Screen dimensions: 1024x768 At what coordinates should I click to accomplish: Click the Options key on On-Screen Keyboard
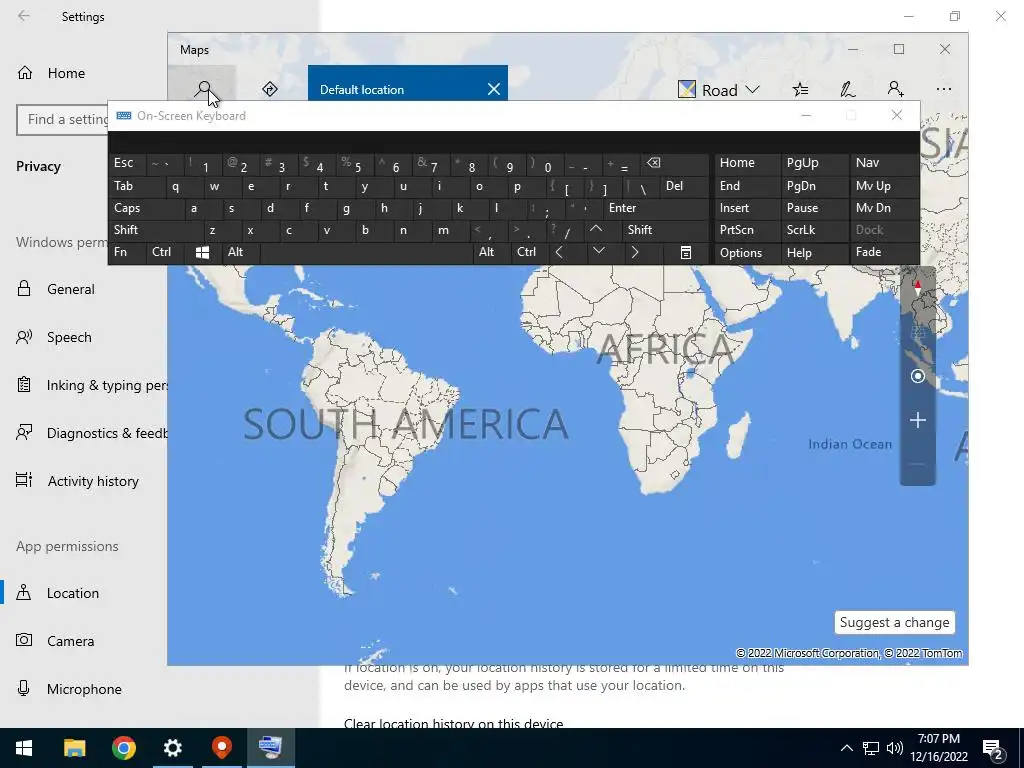click(x=746, y=253)
